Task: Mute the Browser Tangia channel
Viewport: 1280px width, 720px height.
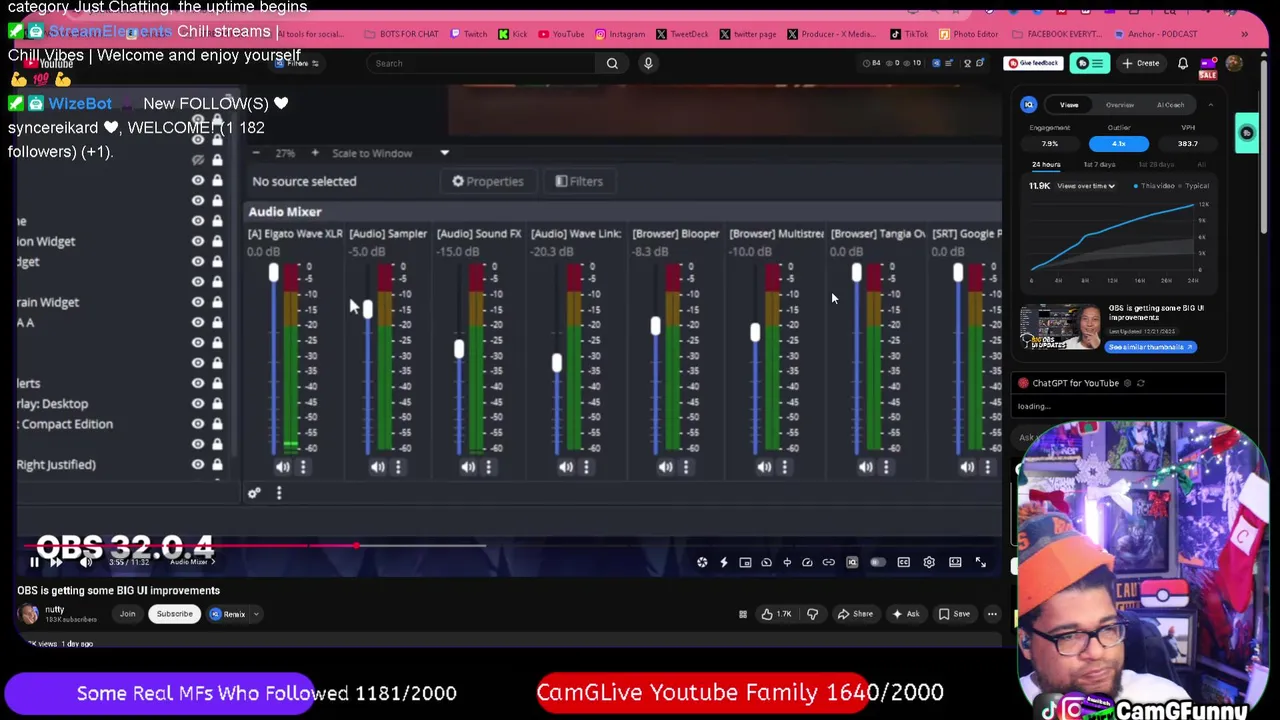Action: (865, 467)
